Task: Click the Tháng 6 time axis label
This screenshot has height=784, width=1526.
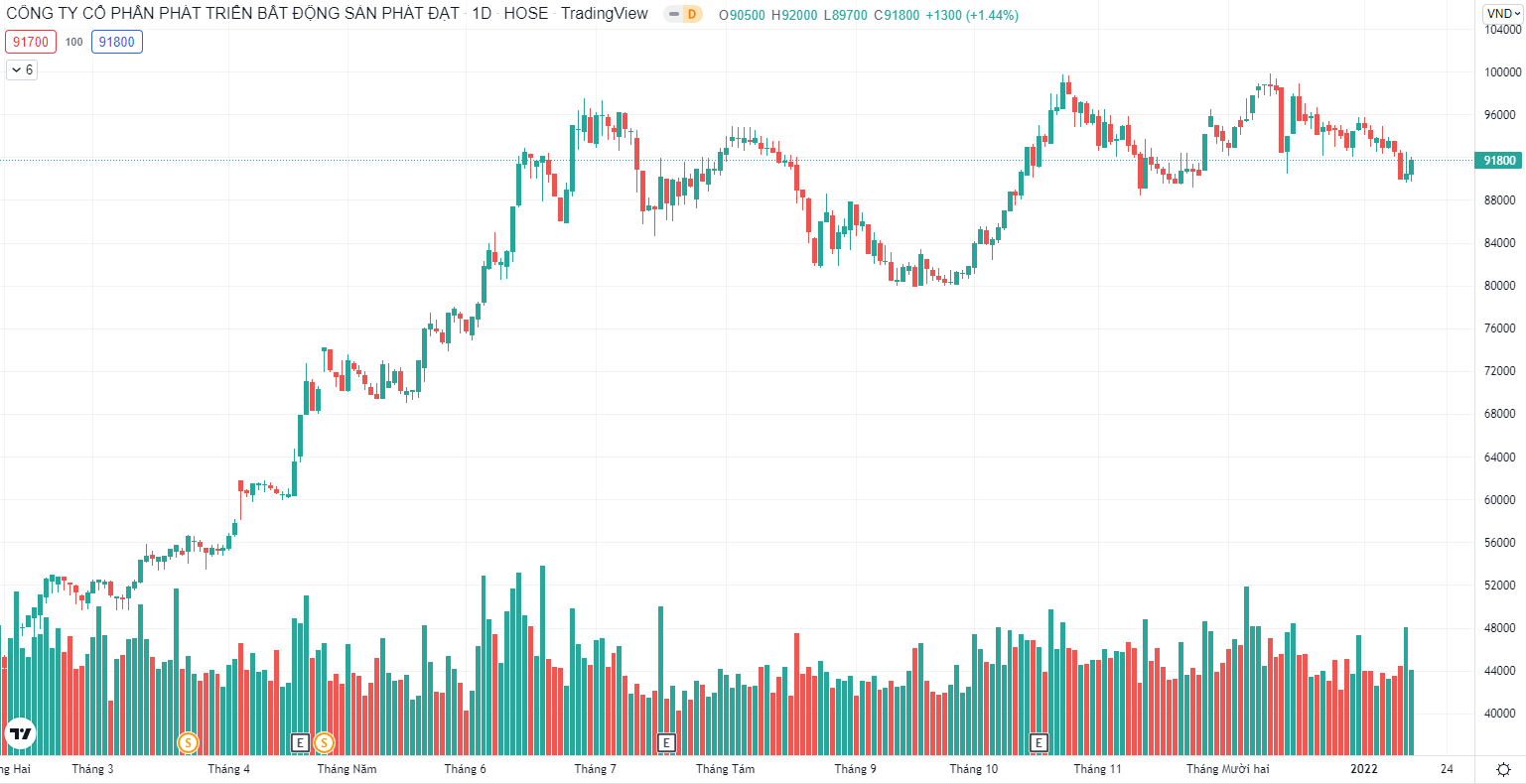Action: 465,769
